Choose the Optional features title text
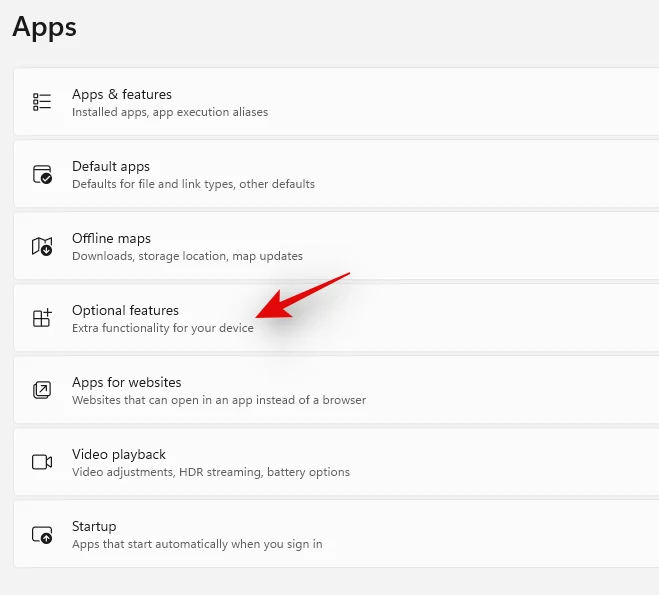This screenshot has height=595, width=659. click(x=125, y=310)
